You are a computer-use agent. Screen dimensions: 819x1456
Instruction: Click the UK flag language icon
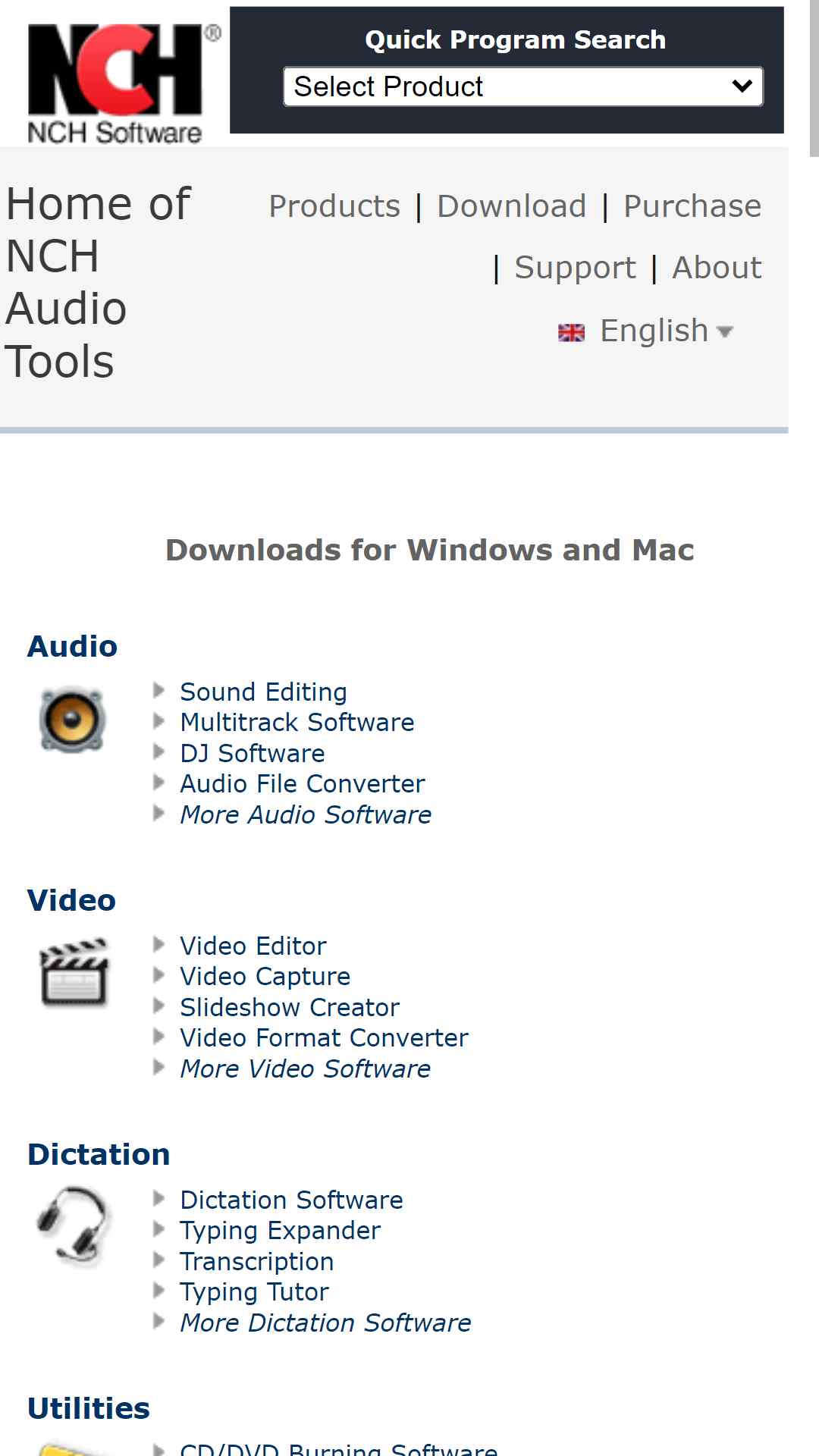click(571, 332)
